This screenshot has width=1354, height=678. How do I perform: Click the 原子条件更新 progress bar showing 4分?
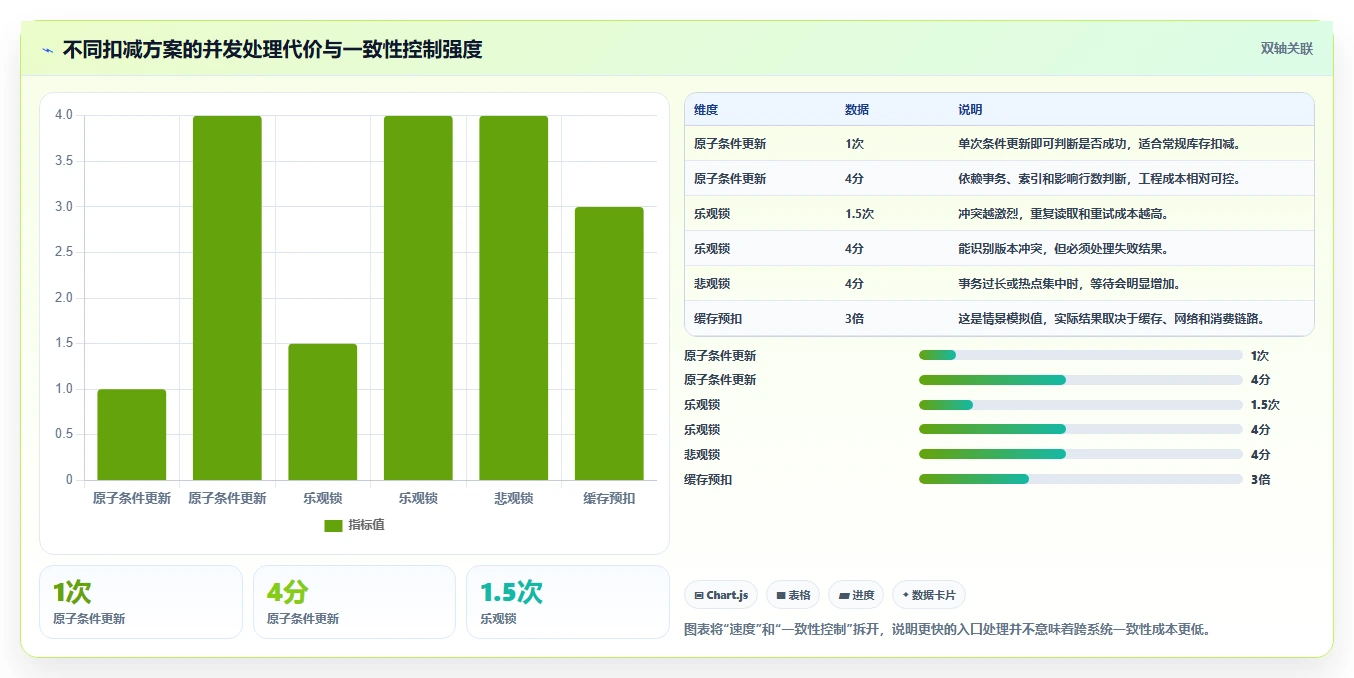click(1080, 380)
